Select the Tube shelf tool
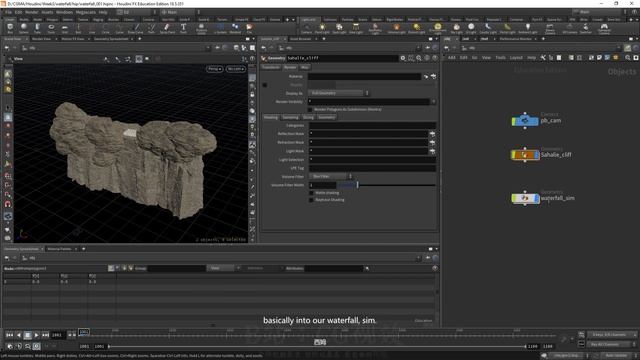Viewport: 640px width, 360px height. pos(37,28)
